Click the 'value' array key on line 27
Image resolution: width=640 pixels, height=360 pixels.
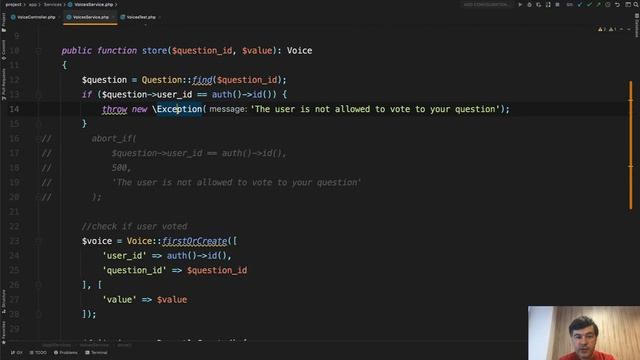click(x=119, y=300)
